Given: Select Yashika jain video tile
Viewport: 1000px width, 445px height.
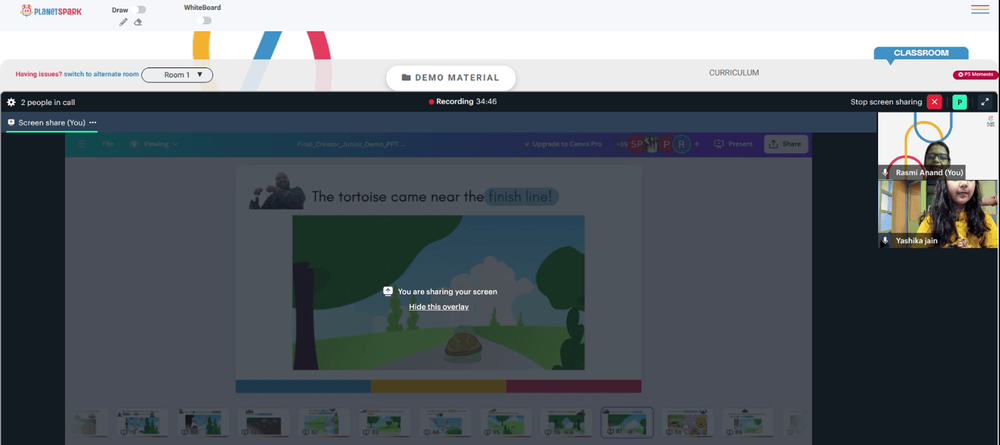Looking at the screenshot, I should click(x=938, y=214).
